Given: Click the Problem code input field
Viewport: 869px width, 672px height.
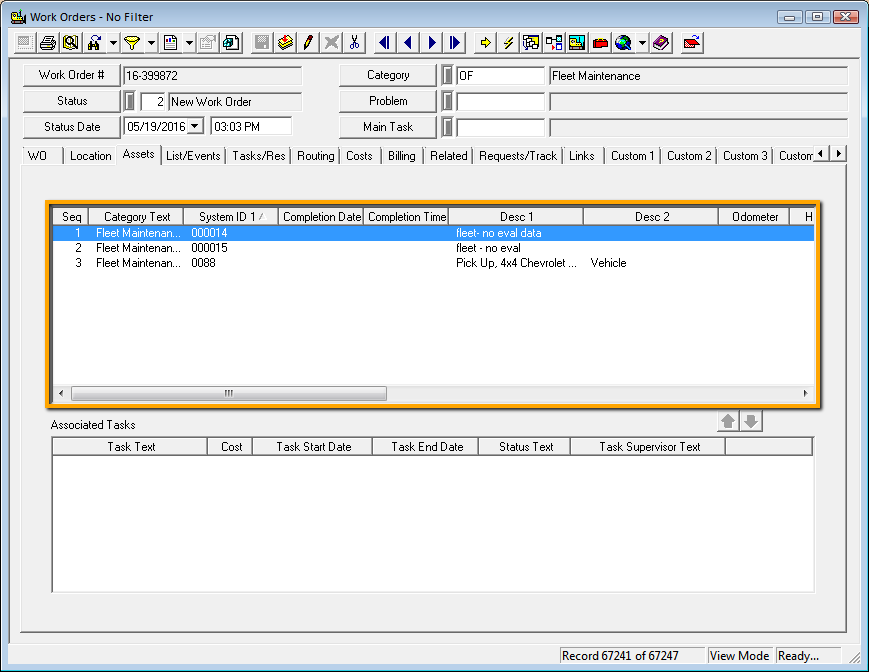Looking at the screenshot, I should tap(501, 101).
